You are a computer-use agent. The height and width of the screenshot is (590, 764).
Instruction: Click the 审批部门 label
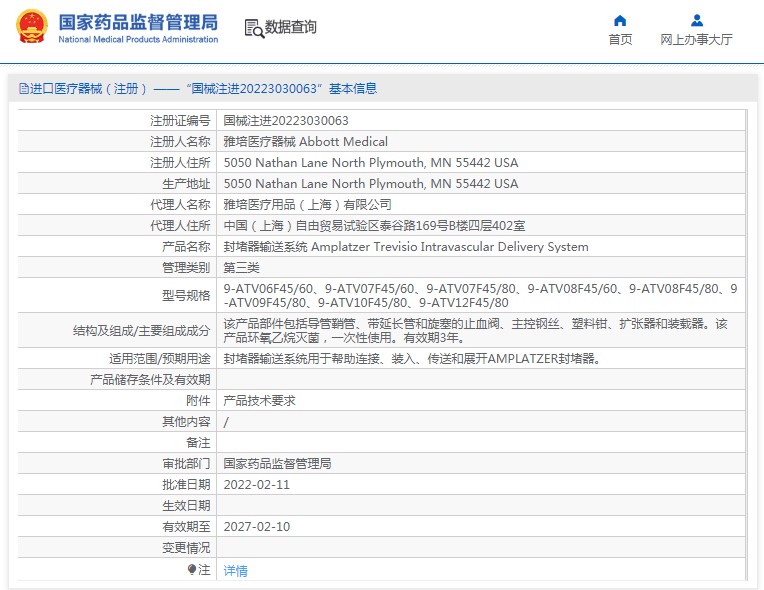pyautogui.click(x=186, y=463)
